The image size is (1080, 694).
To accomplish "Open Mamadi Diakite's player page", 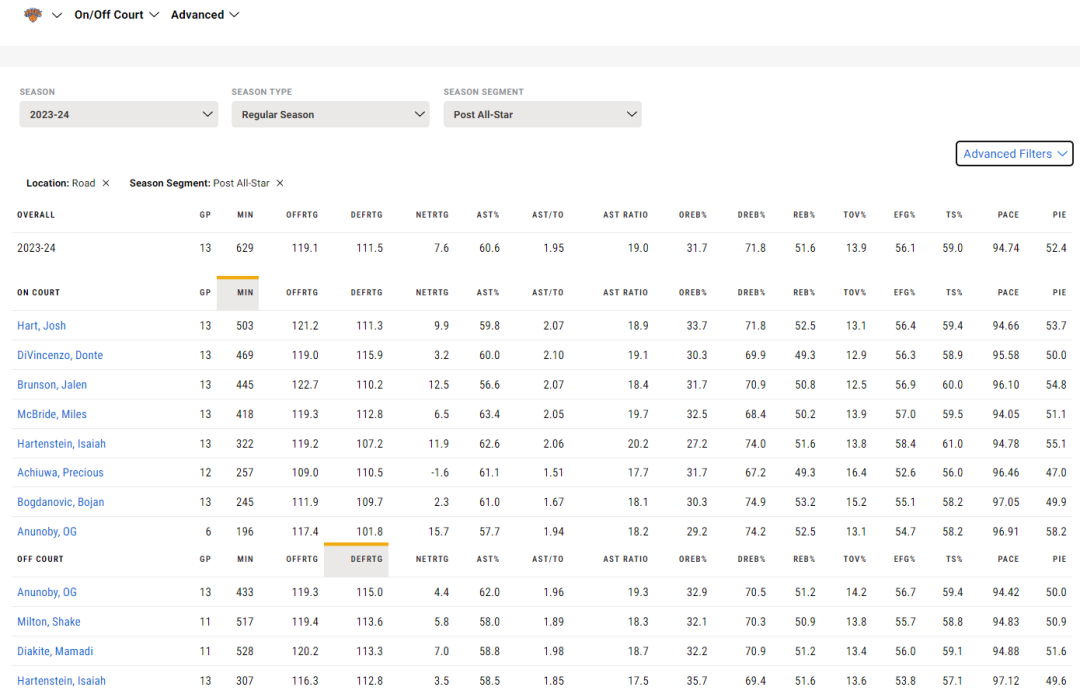I will (55, 651).
